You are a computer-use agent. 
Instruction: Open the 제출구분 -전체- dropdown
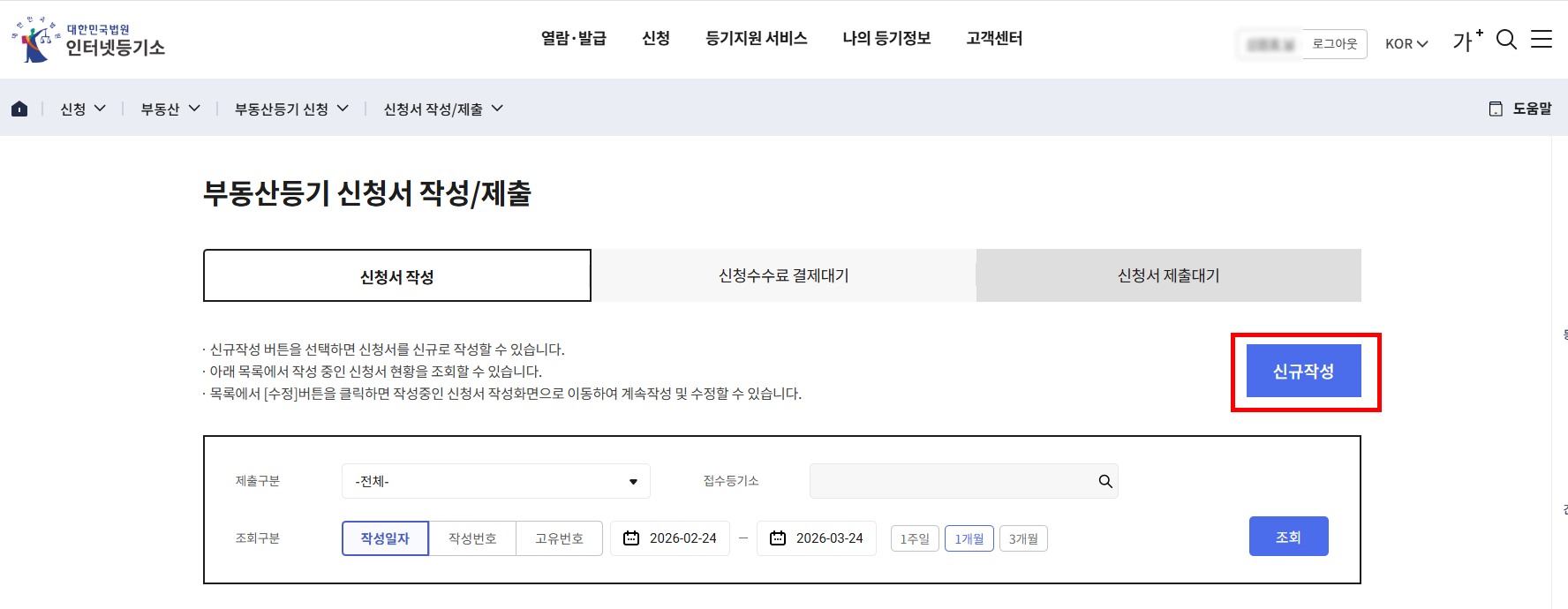tap(495, 481)
